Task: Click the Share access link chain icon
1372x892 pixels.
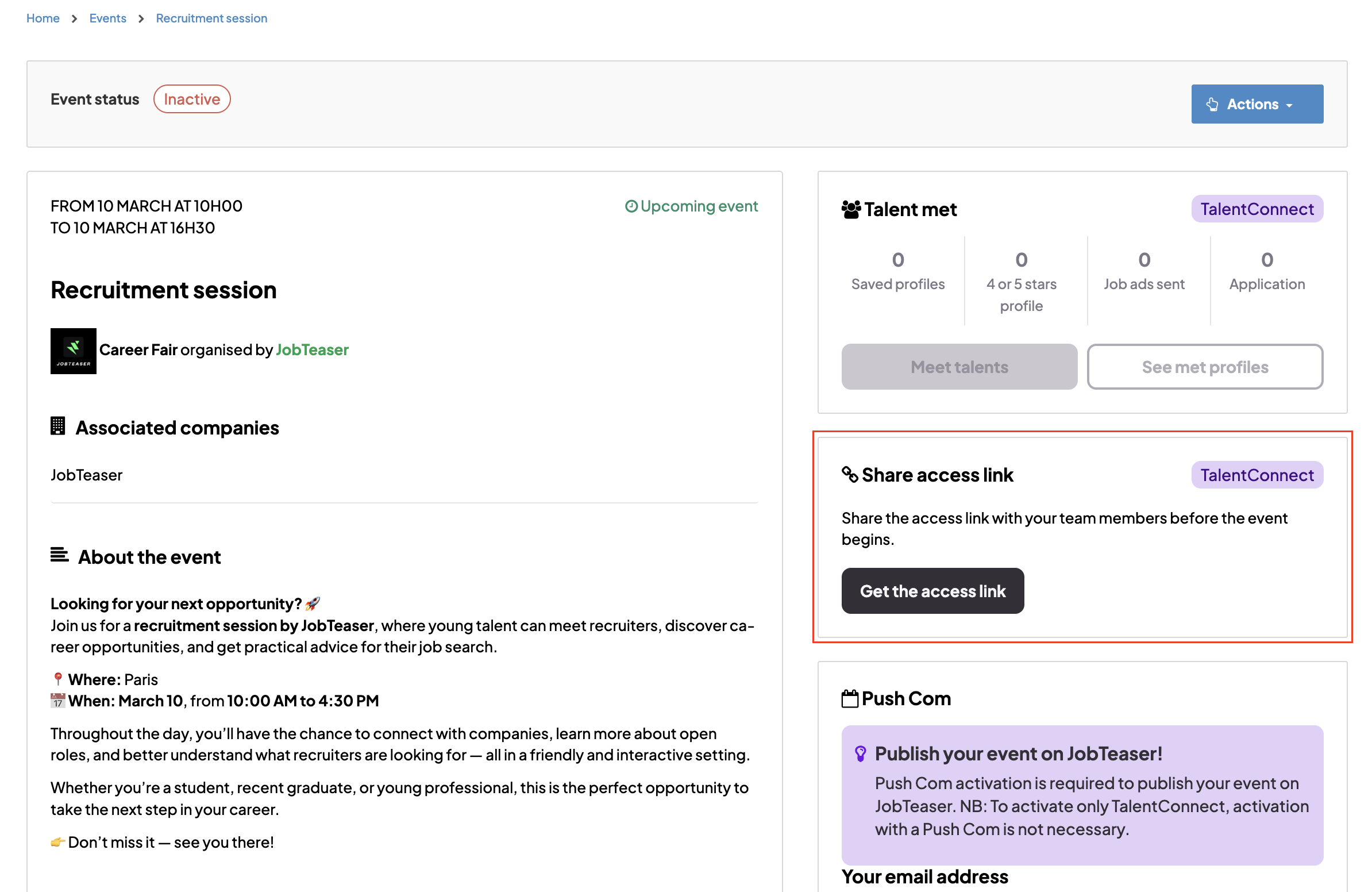Action: (850, 475)
